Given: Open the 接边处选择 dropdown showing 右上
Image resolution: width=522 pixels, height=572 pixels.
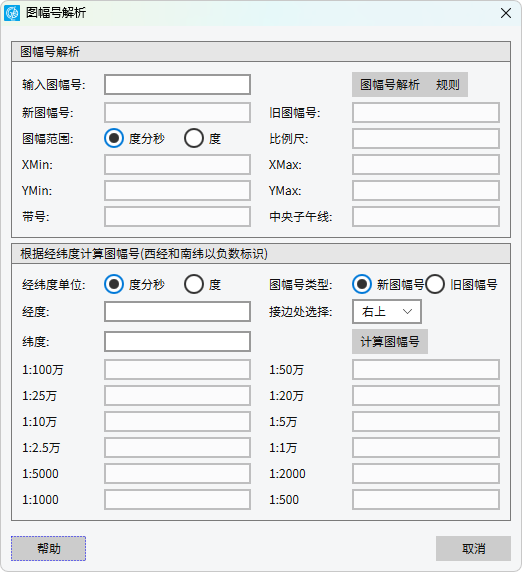Looking at the screenshot, I should (x=387, y=312).
